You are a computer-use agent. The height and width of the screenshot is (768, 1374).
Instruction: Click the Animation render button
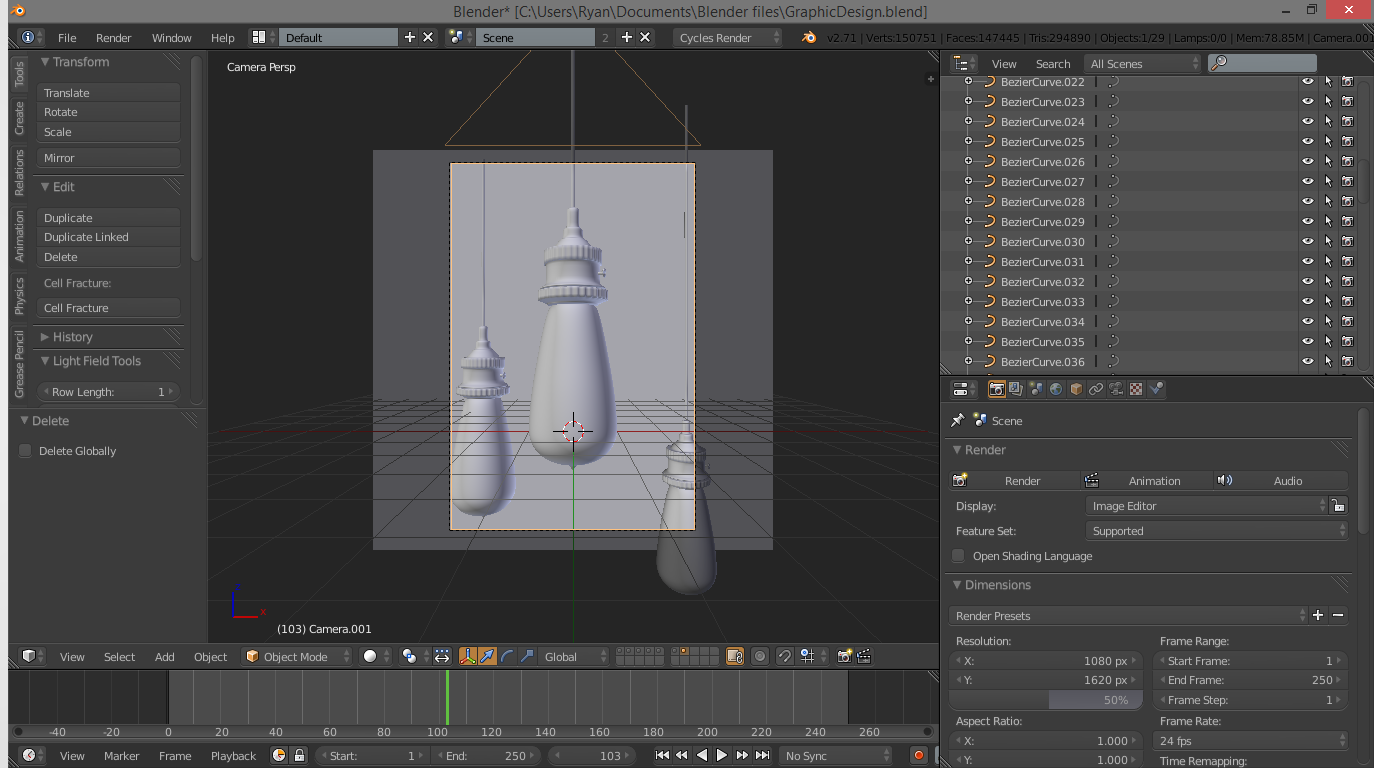(1147, 481)
